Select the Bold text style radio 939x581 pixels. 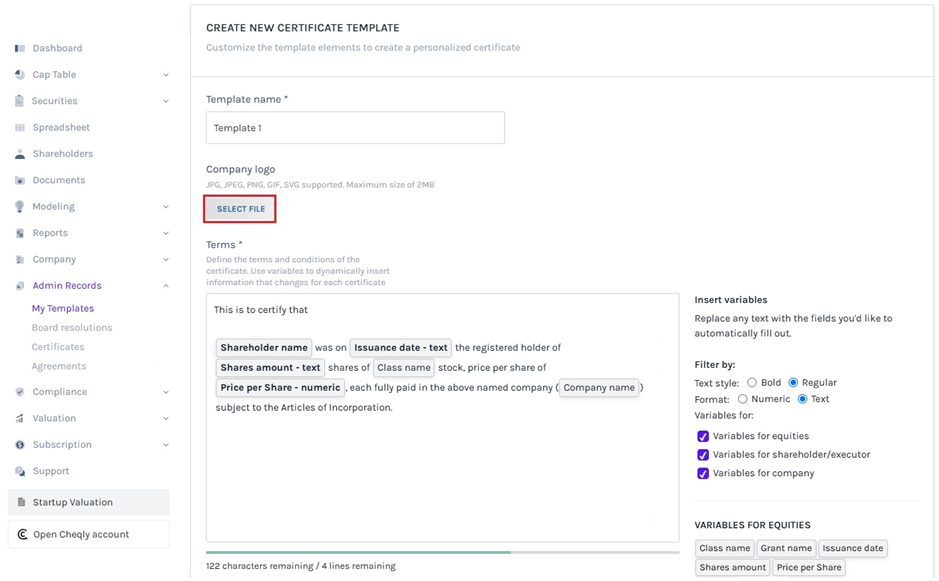point(752,383)
